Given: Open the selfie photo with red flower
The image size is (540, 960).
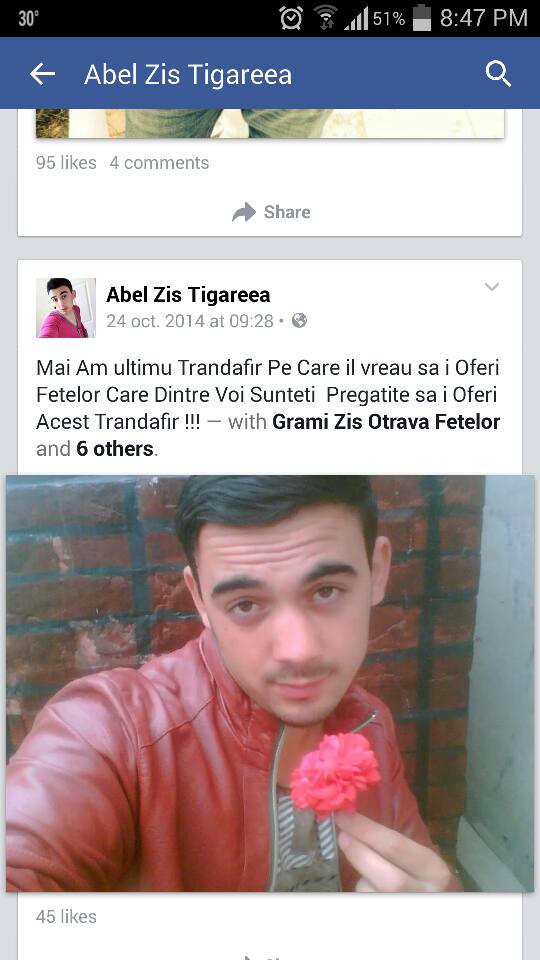Looking at the screenshot, I should click(270, 683).
